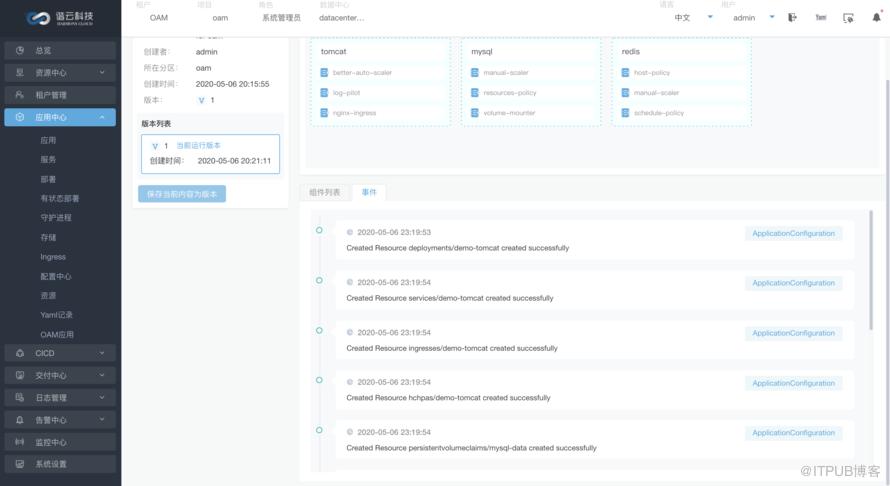Viewport: 890px width, 486px height.
Task: Click the 租户管理 user icon
Action: [x=20, y=95]
